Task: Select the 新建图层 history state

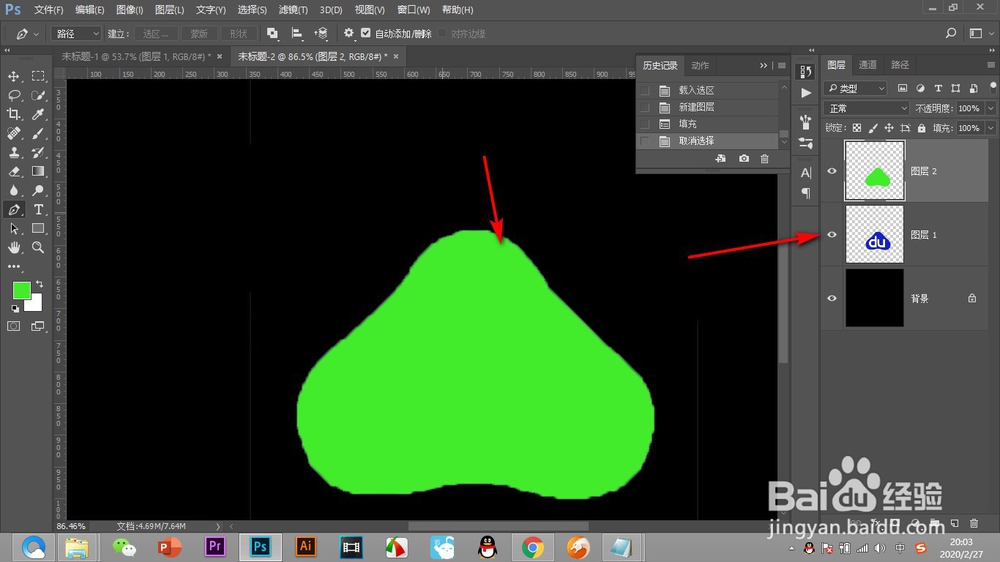Action: [x=708, y=107]
